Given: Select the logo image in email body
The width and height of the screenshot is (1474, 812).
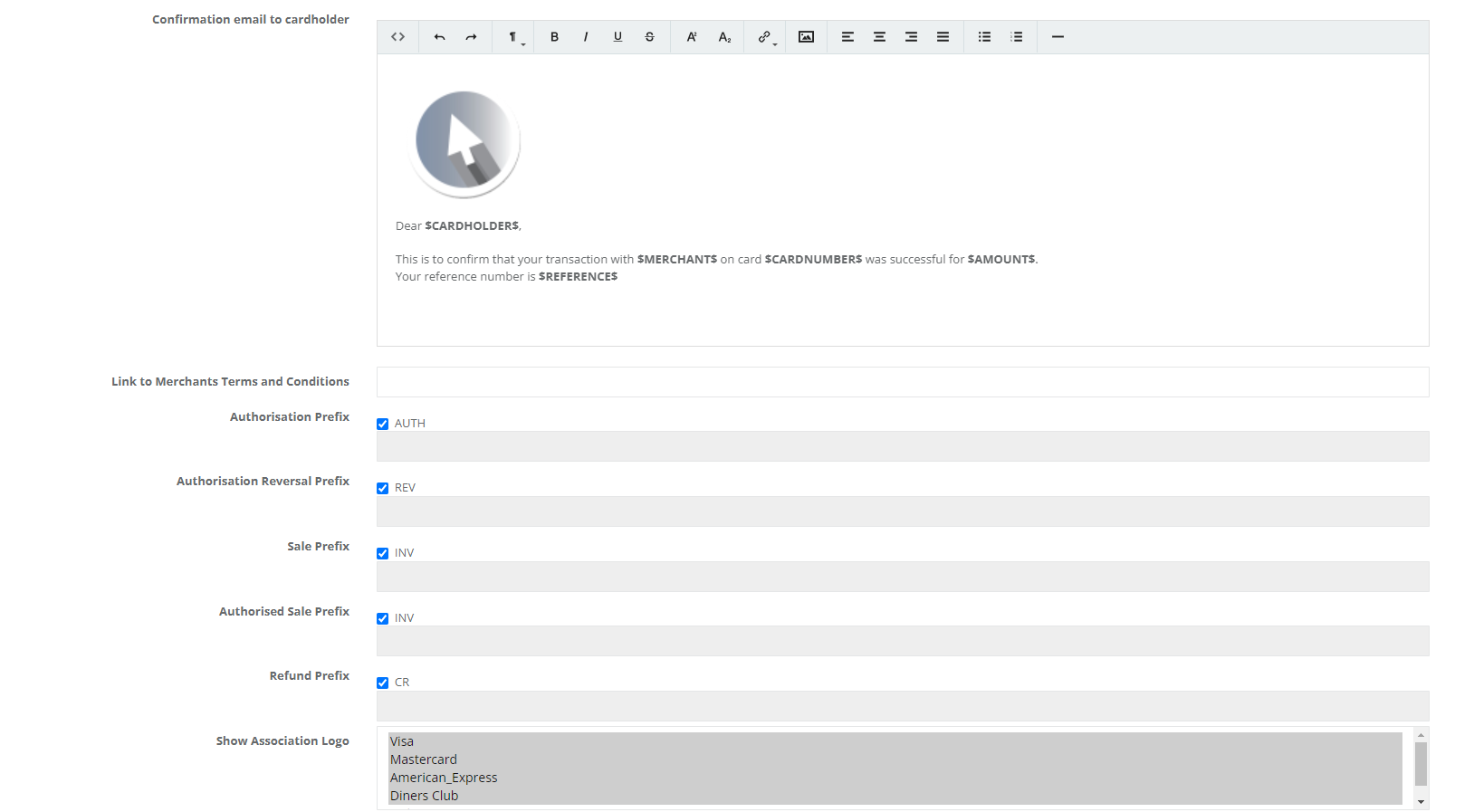Looking at the screenshot, I should [465, 143].
